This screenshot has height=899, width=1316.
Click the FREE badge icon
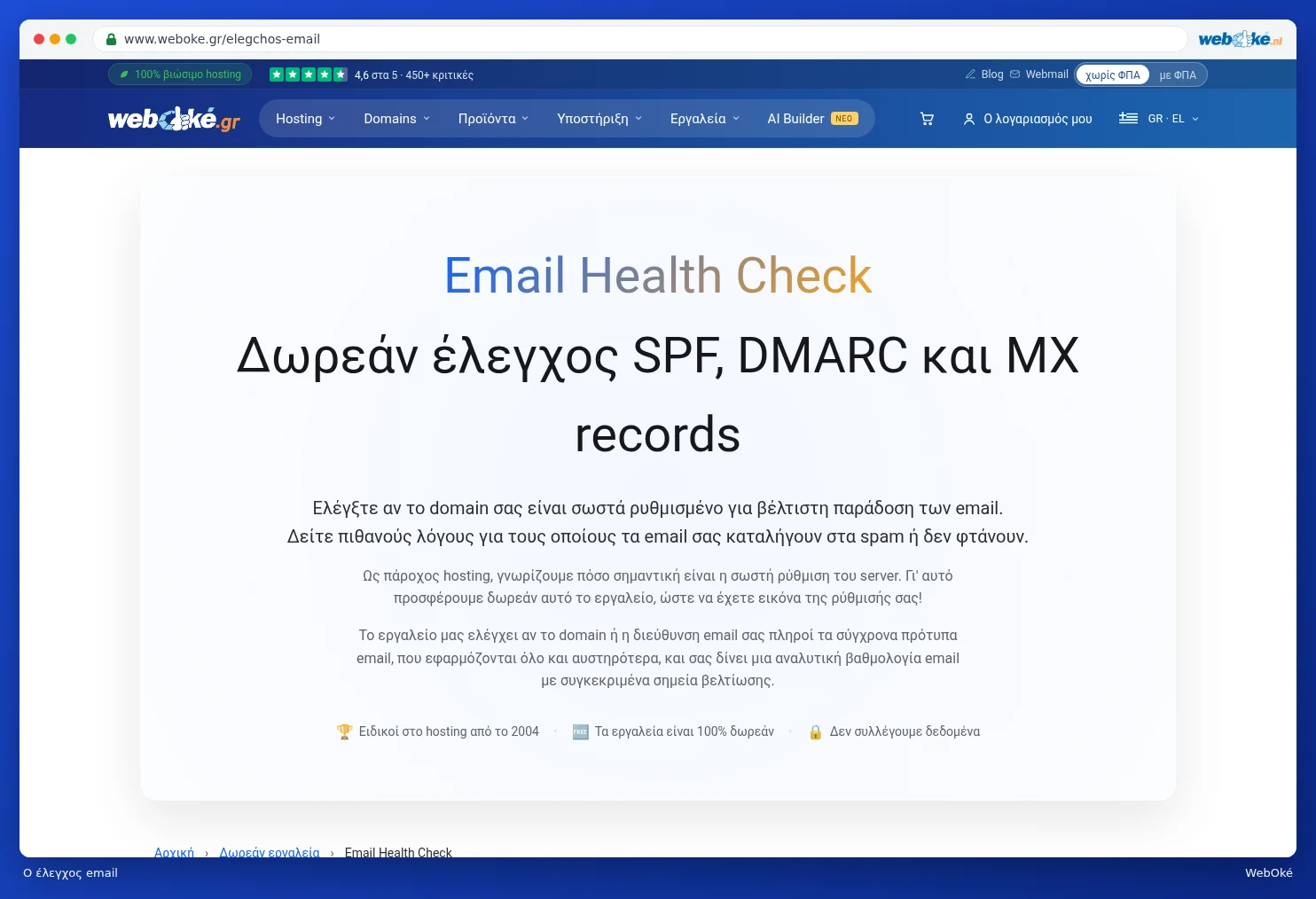[x=581, y=731]
